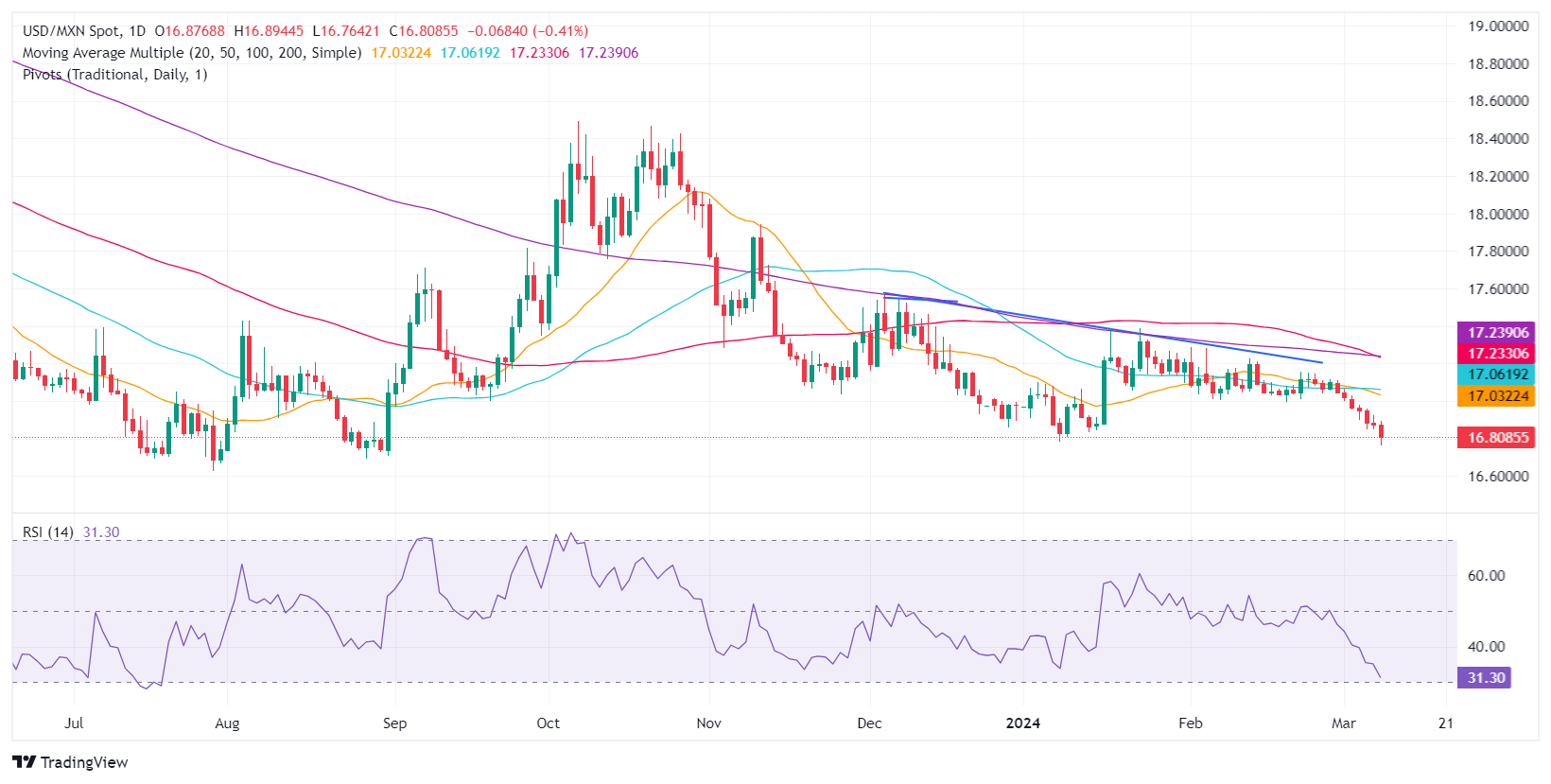Click the 31.30 RSI value tag
Image resolution: width=1551 pixels, height=784 pixels.
[x=1485, y=678]
